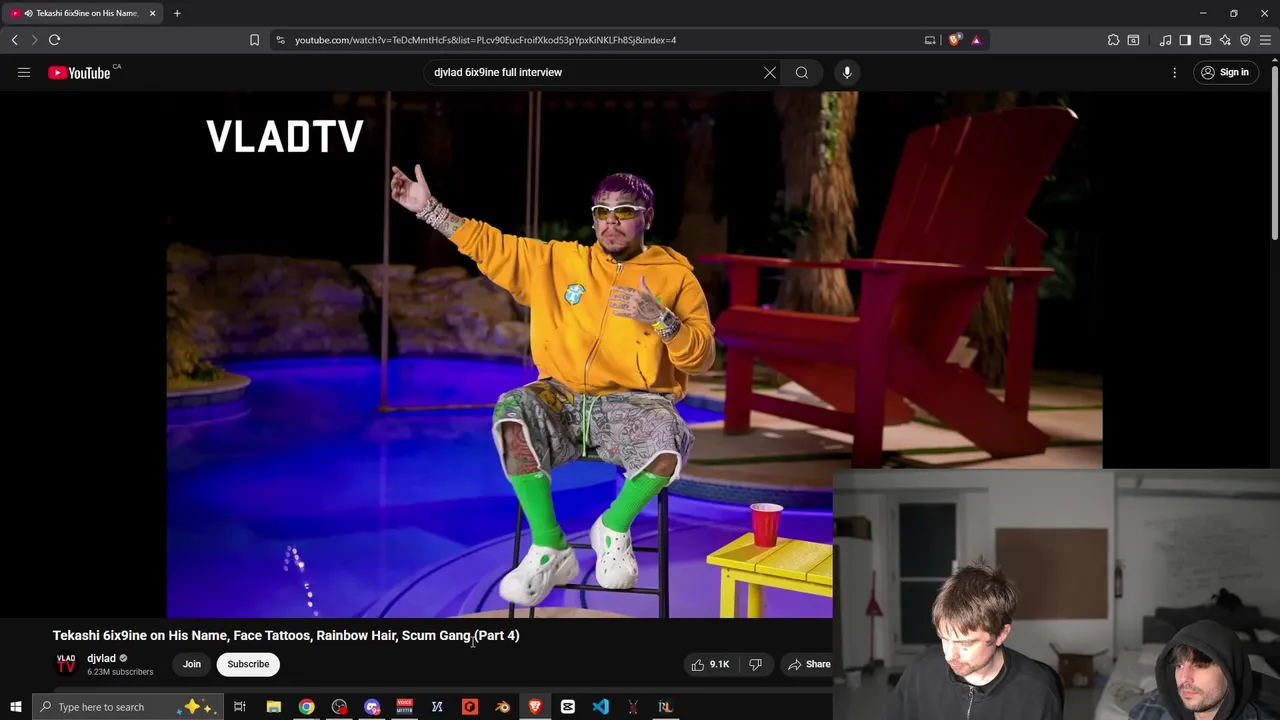
Task: Open the djvlad channel avatar
Action: click(66, 664)
